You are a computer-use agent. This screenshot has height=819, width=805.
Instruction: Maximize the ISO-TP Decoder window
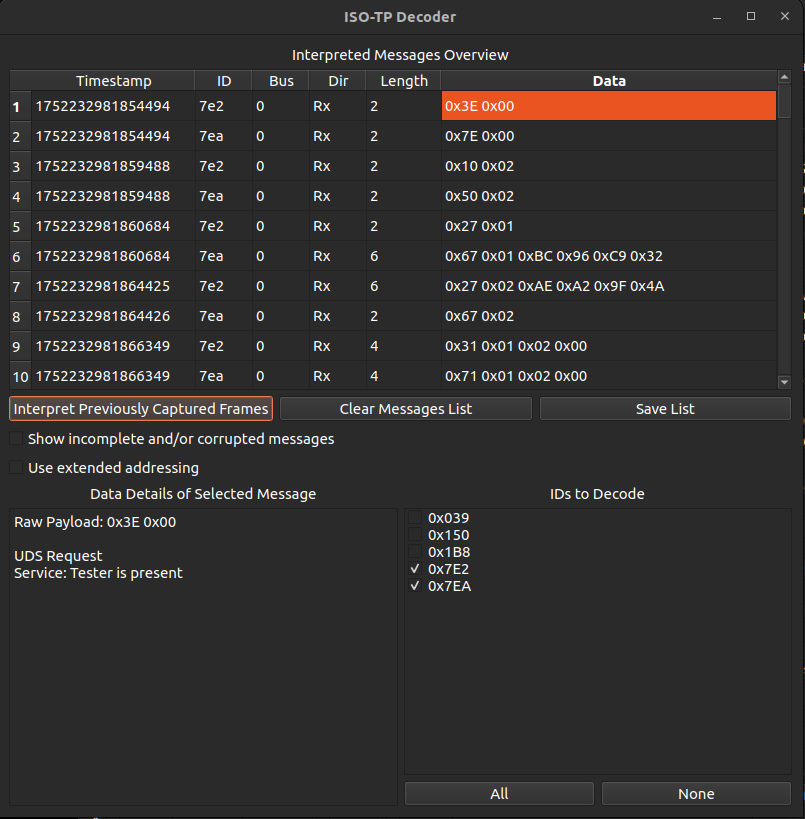(751, 17)
